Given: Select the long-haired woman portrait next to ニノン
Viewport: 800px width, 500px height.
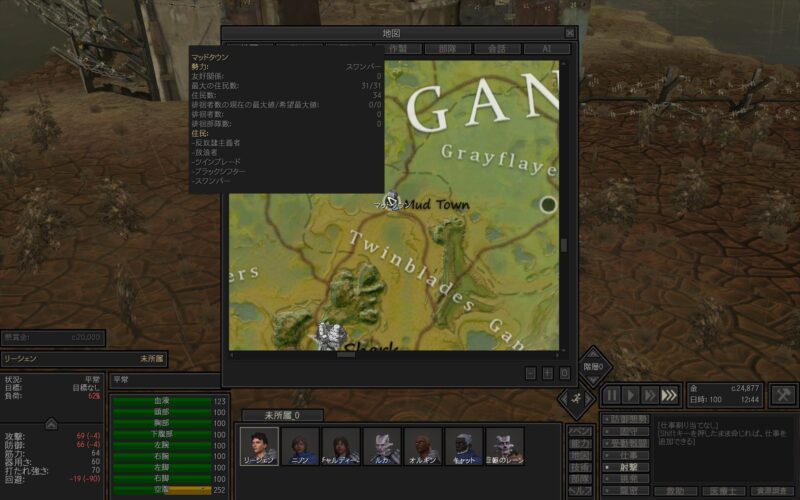Looking at the screenshot, I should pos(341,446).
